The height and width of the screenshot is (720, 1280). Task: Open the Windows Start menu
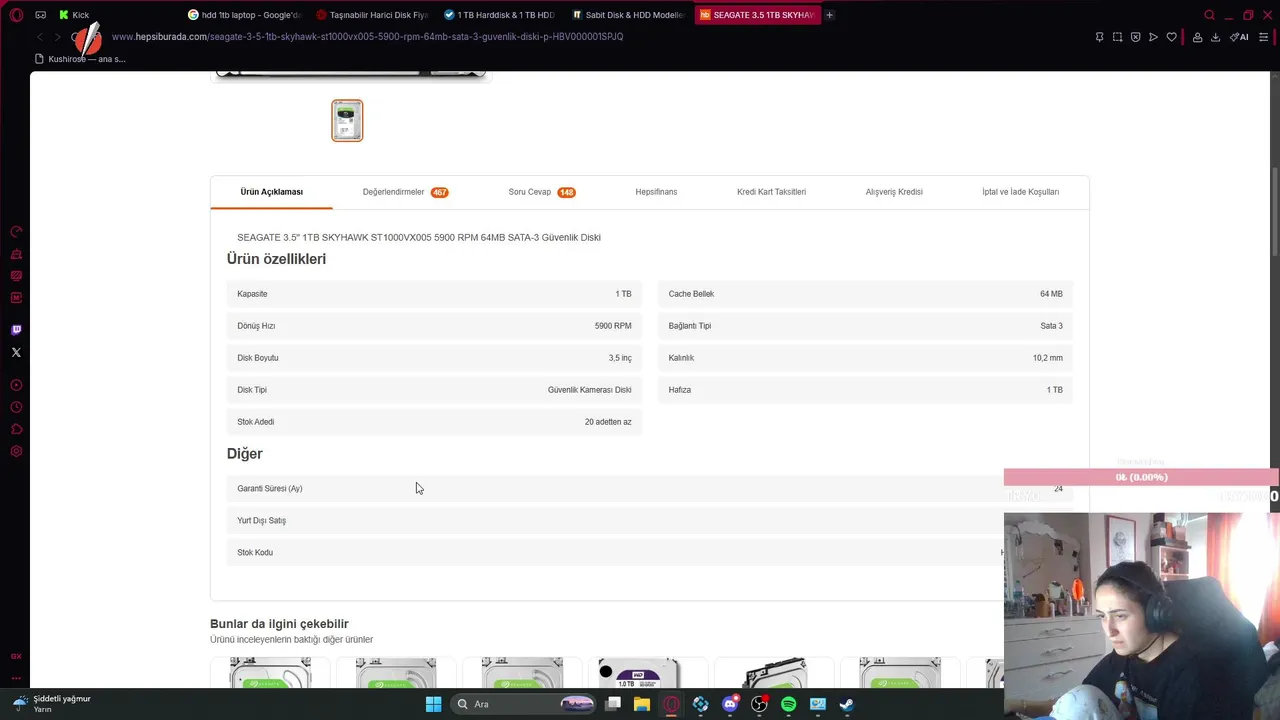pyautogui.click(x=433, y=704)
